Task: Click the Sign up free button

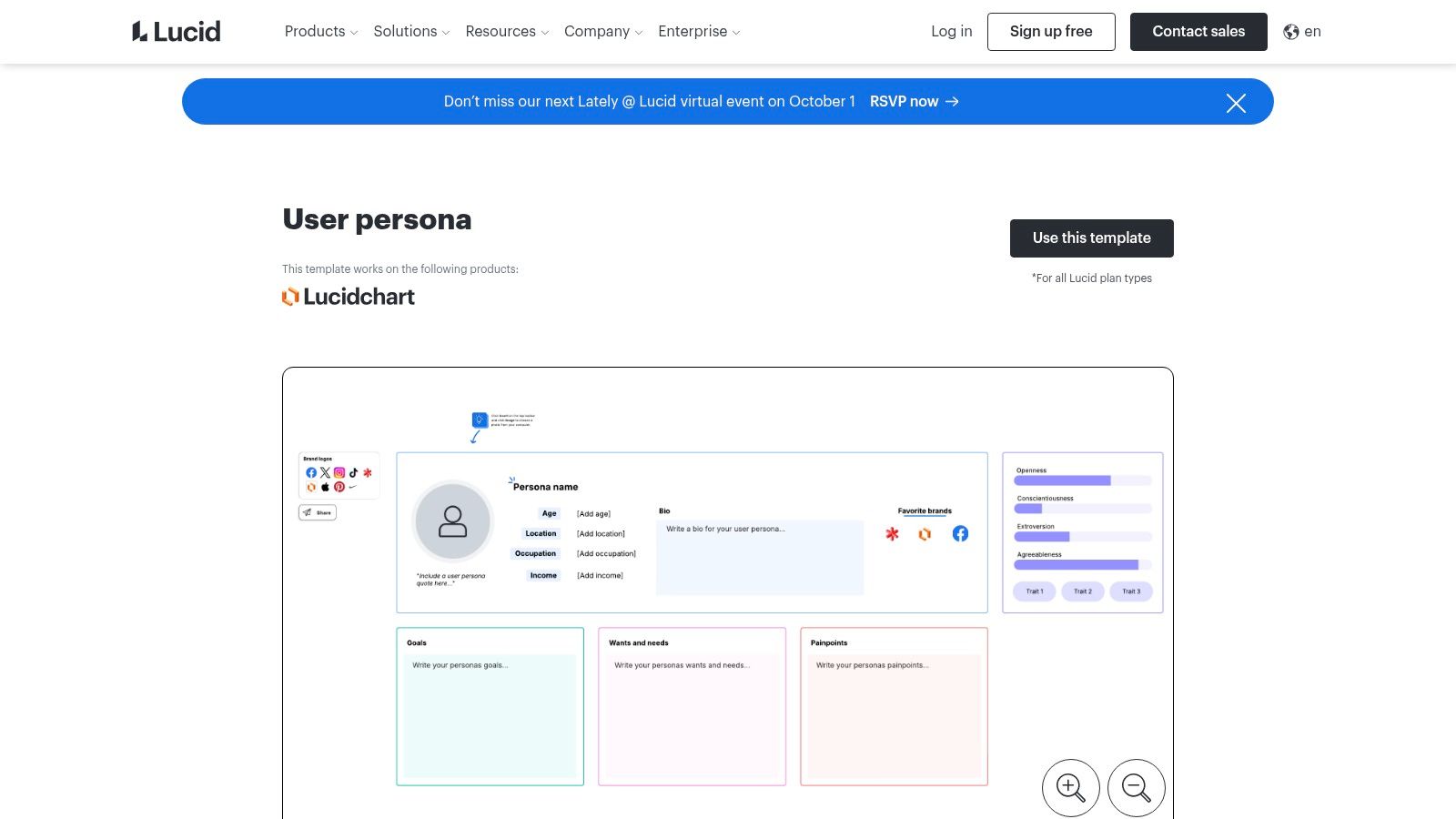Action: coord(1051,32)
